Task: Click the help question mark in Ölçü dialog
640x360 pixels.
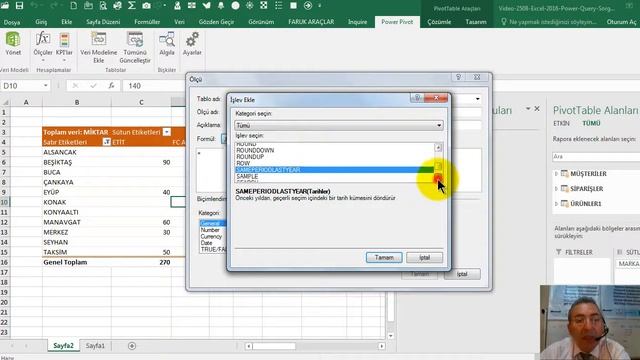Action: [458, 77]
